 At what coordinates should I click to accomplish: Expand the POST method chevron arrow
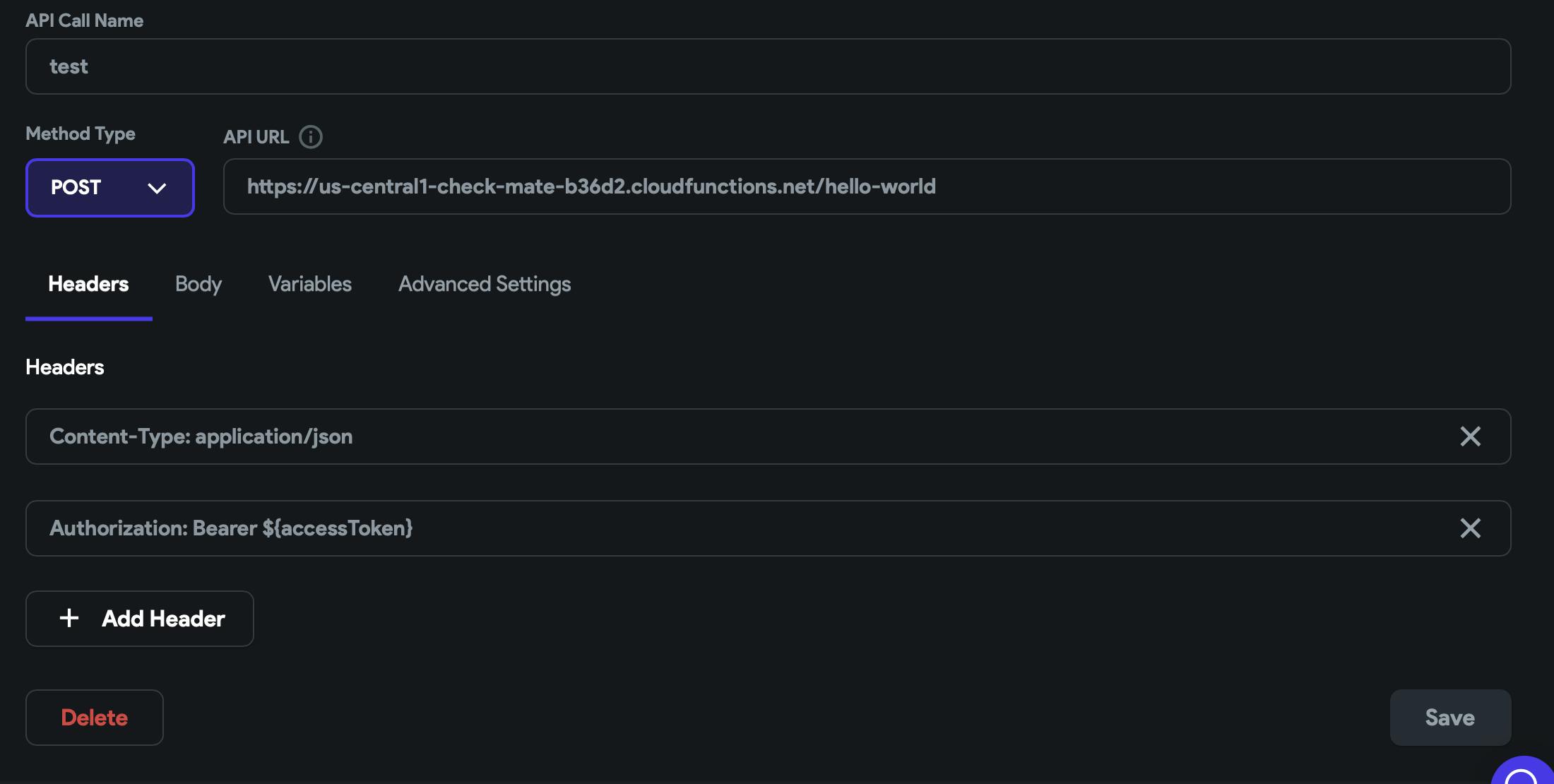(x=157, y=188)
